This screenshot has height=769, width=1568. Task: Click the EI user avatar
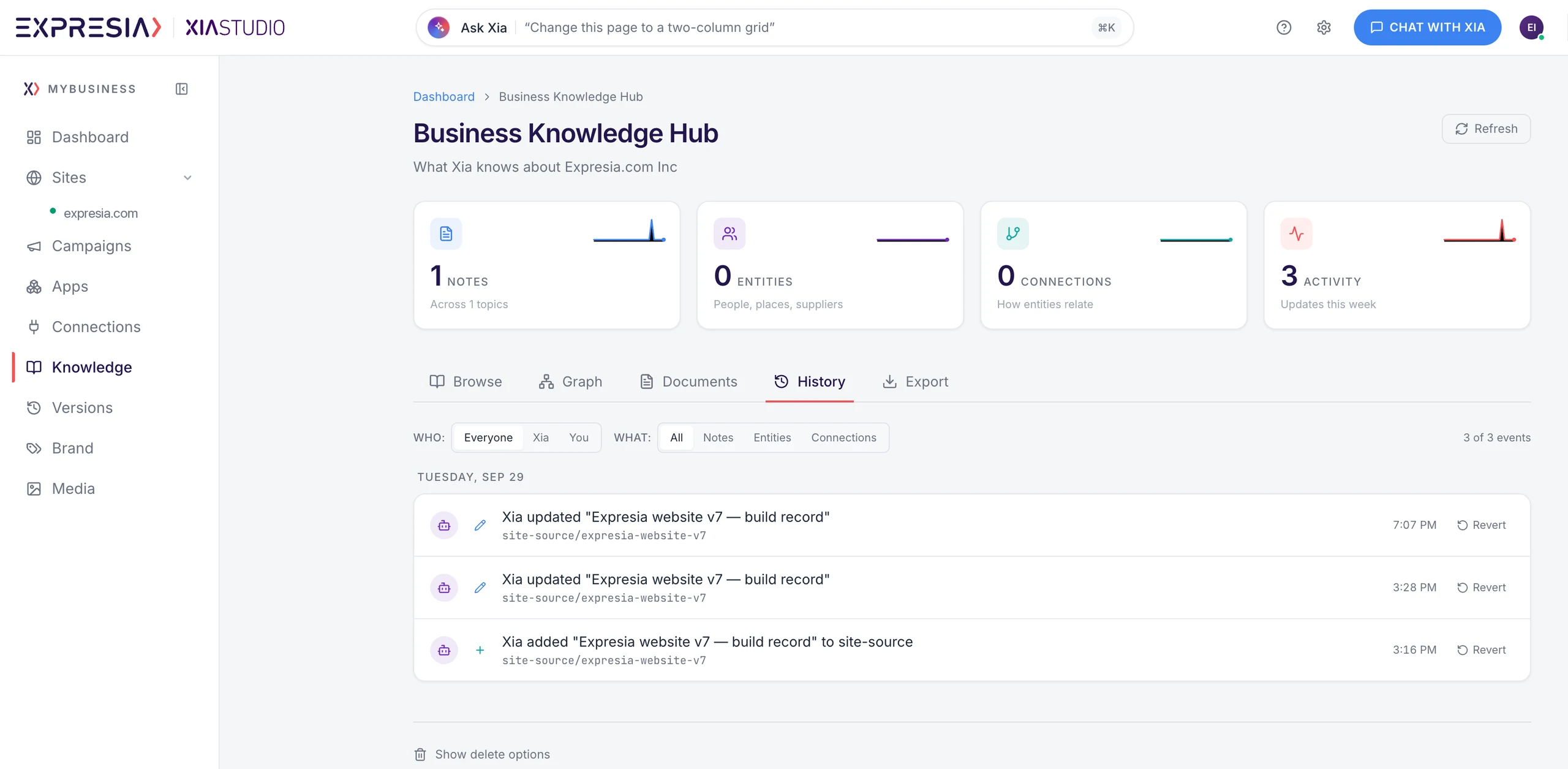[x=1531, y=28]
